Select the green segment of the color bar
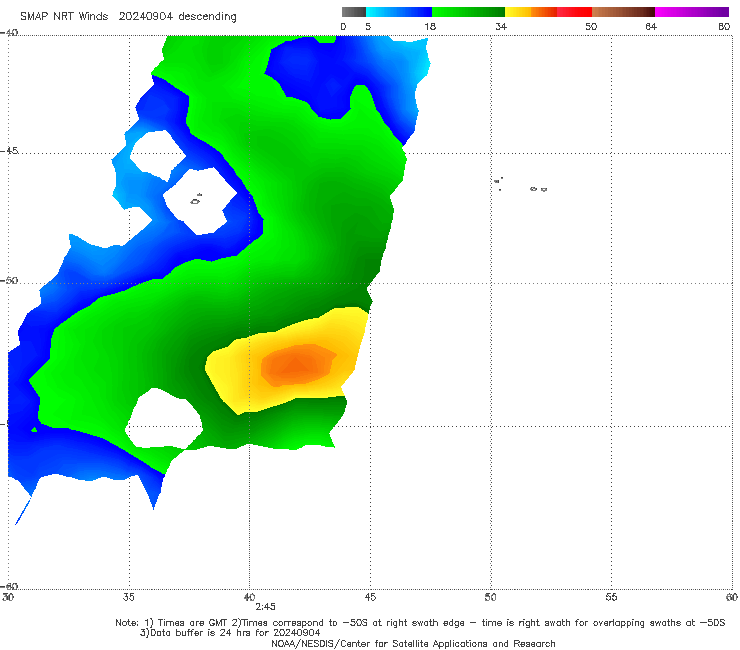The image size is (740, 650). pyautogui.click(x=468, y=12)
